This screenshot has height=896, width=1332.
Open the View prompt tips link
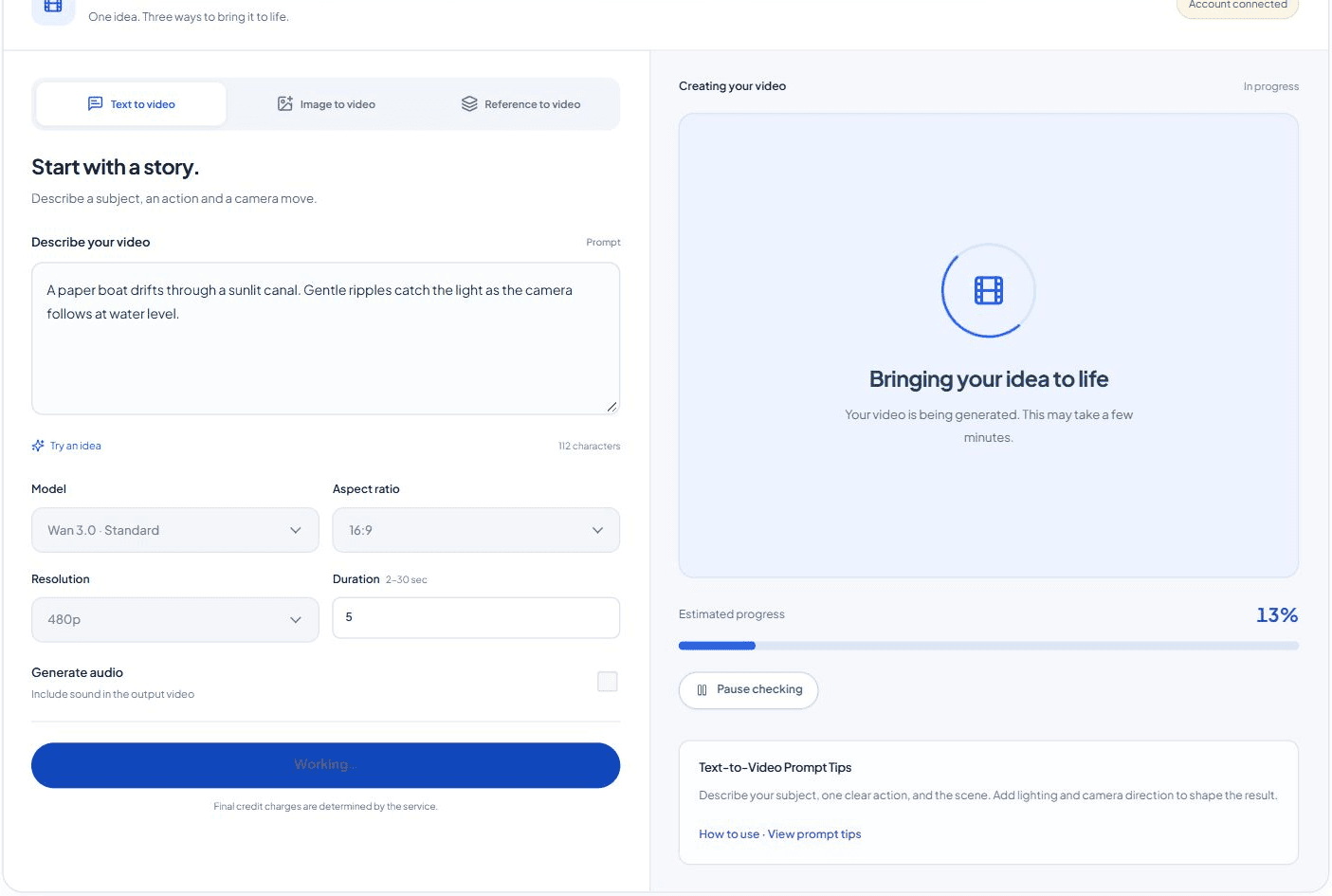click(814, 834)
